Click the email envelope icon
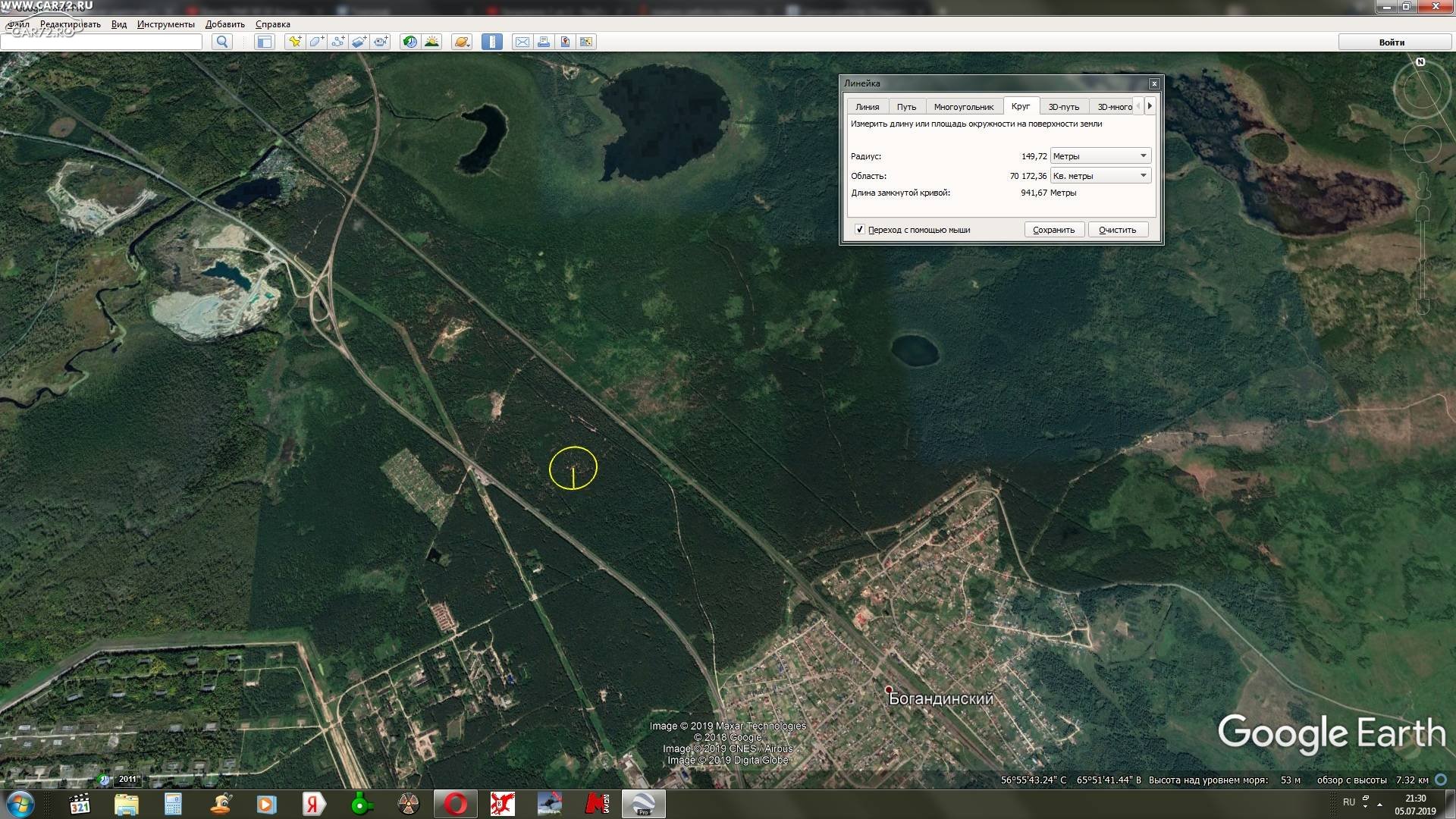This screenshot has height=819, width=1456. click(x=522, y=42)
